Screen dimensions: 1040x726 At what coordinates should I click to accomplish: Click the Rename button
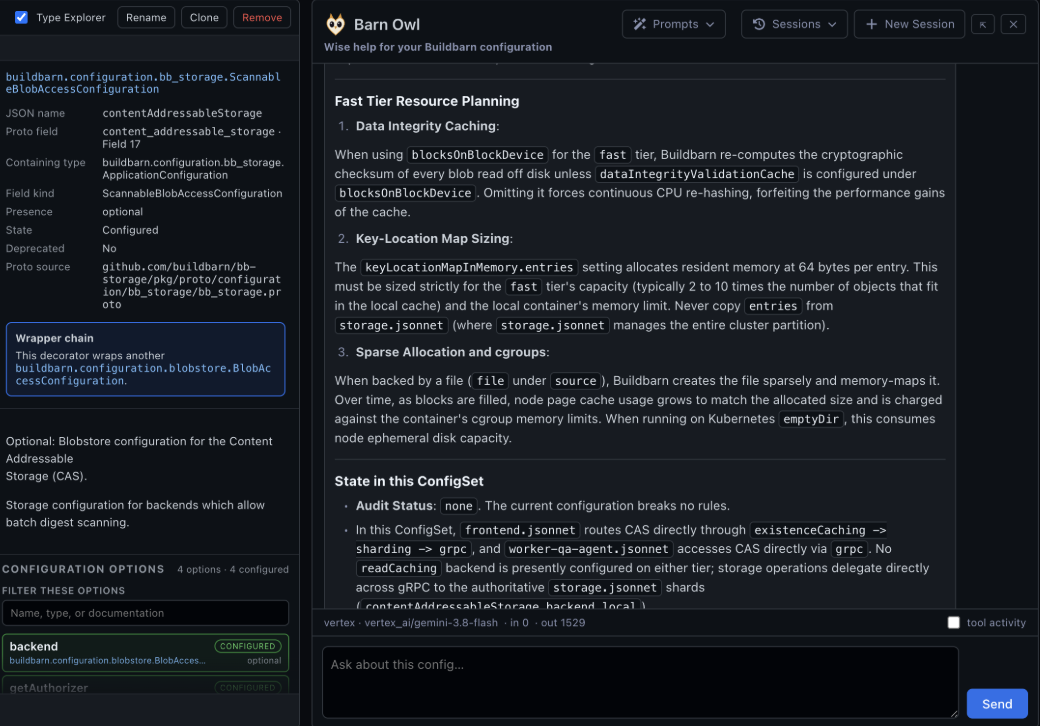click(146, 17)
